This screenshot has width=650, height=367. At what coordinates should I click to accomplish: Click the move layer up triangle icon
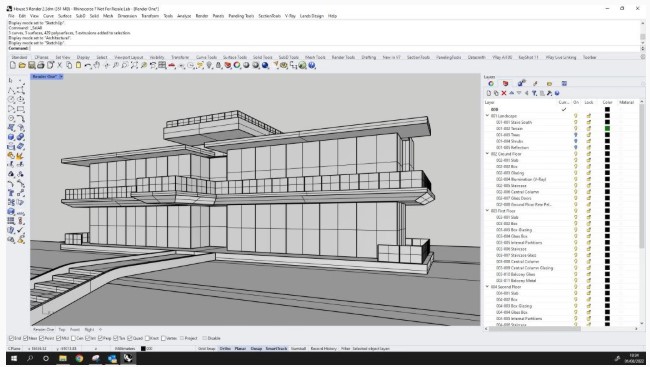[511, 93]
